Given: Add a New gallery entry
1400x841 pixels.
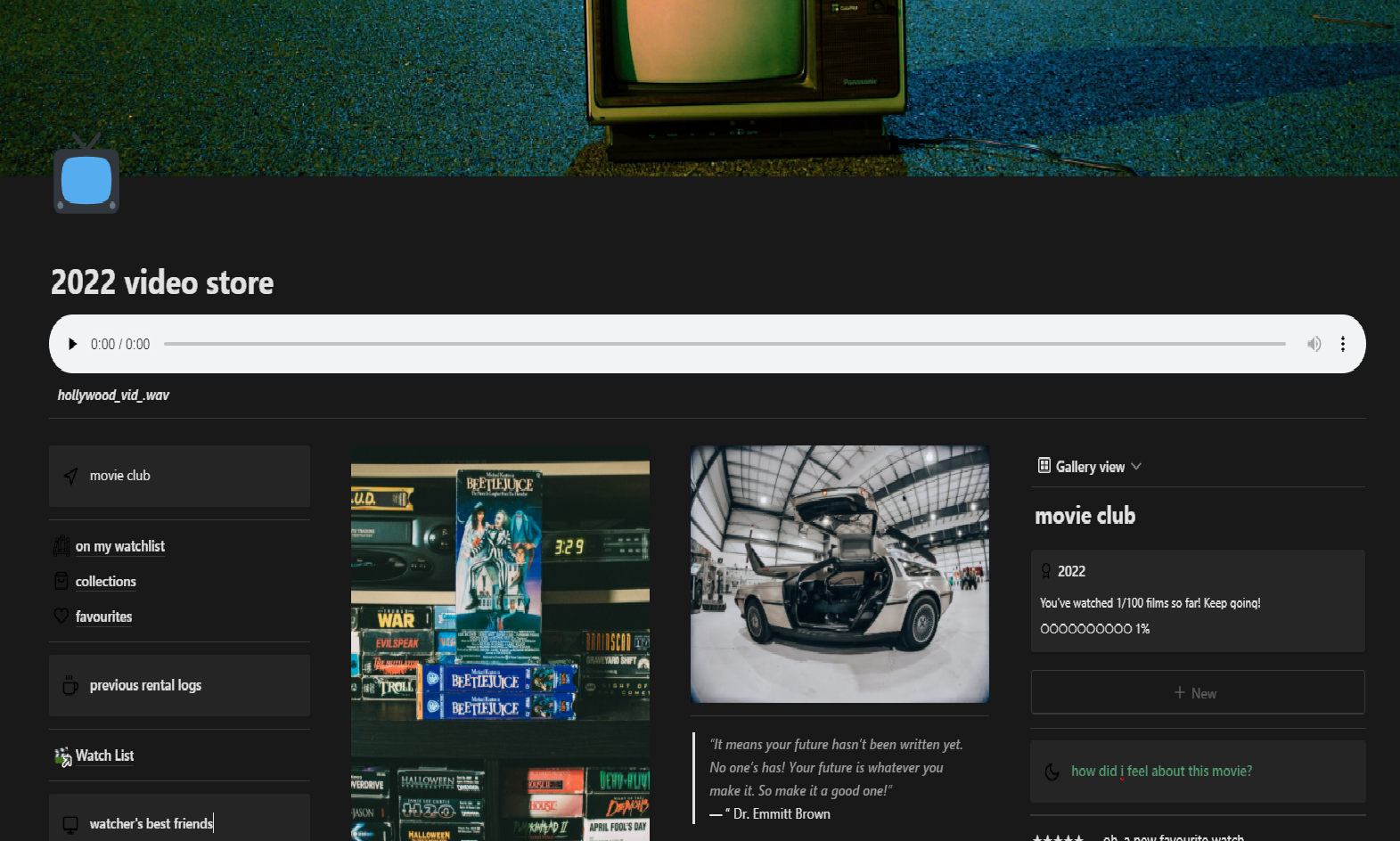Looking at the screenshot, I should tap(1197, 693).
